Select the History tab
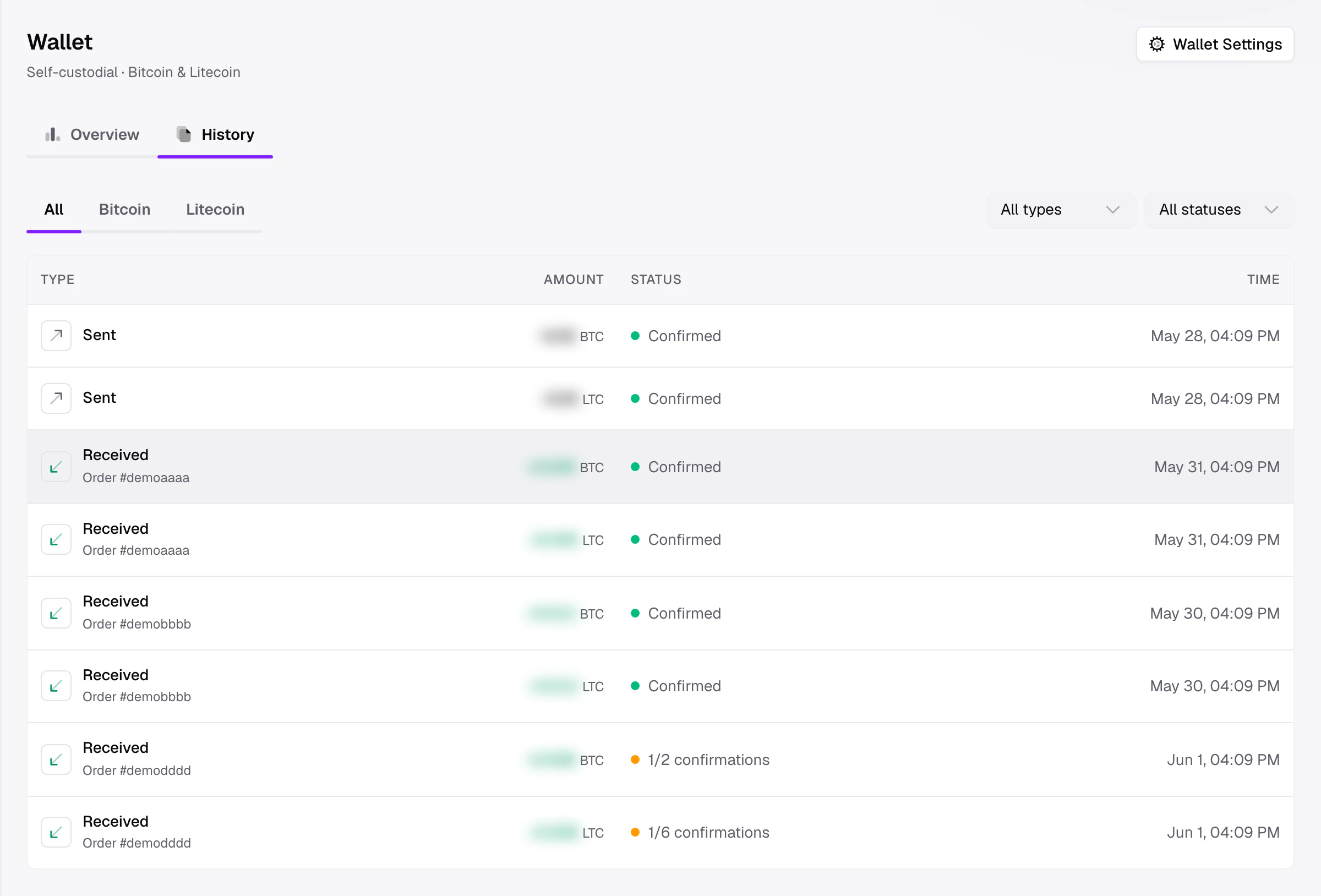 (x=215, y=135)
